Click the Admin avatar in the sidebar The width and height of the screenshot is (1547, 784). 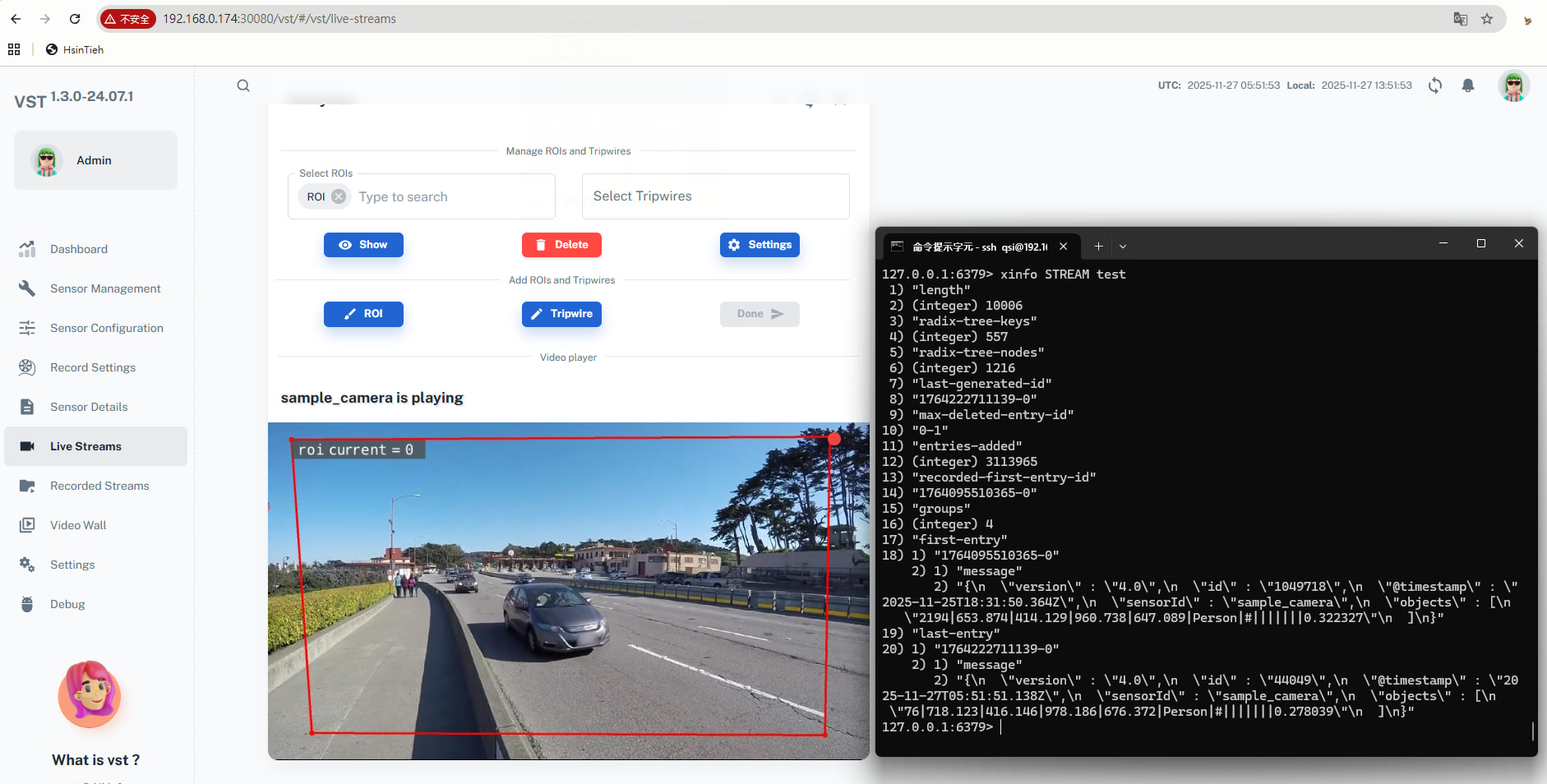click(x=47, y=160)
